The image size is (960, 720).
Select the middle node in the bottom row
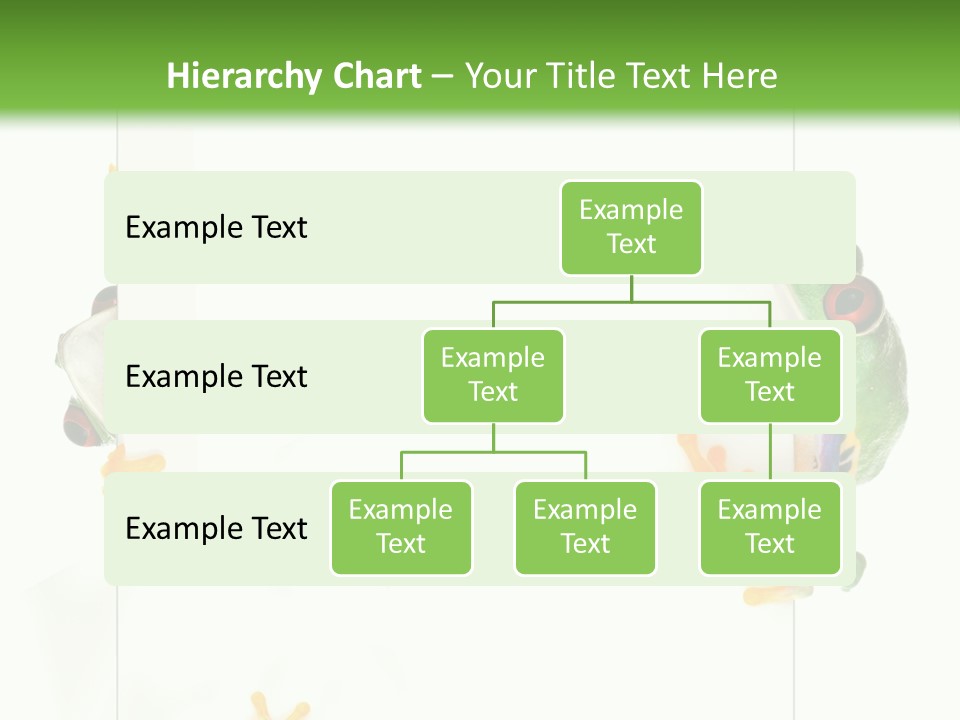585,527
